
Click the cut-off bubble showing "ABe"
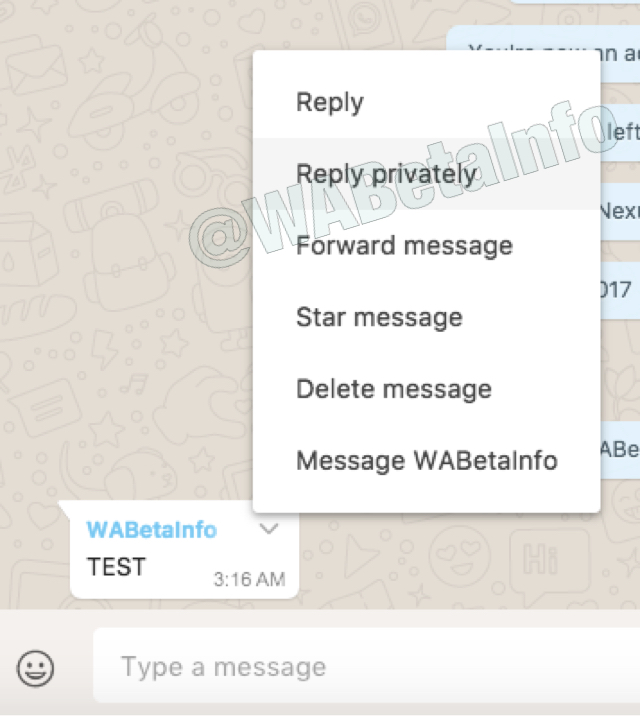pyautogui.click(x=620, y=450)
